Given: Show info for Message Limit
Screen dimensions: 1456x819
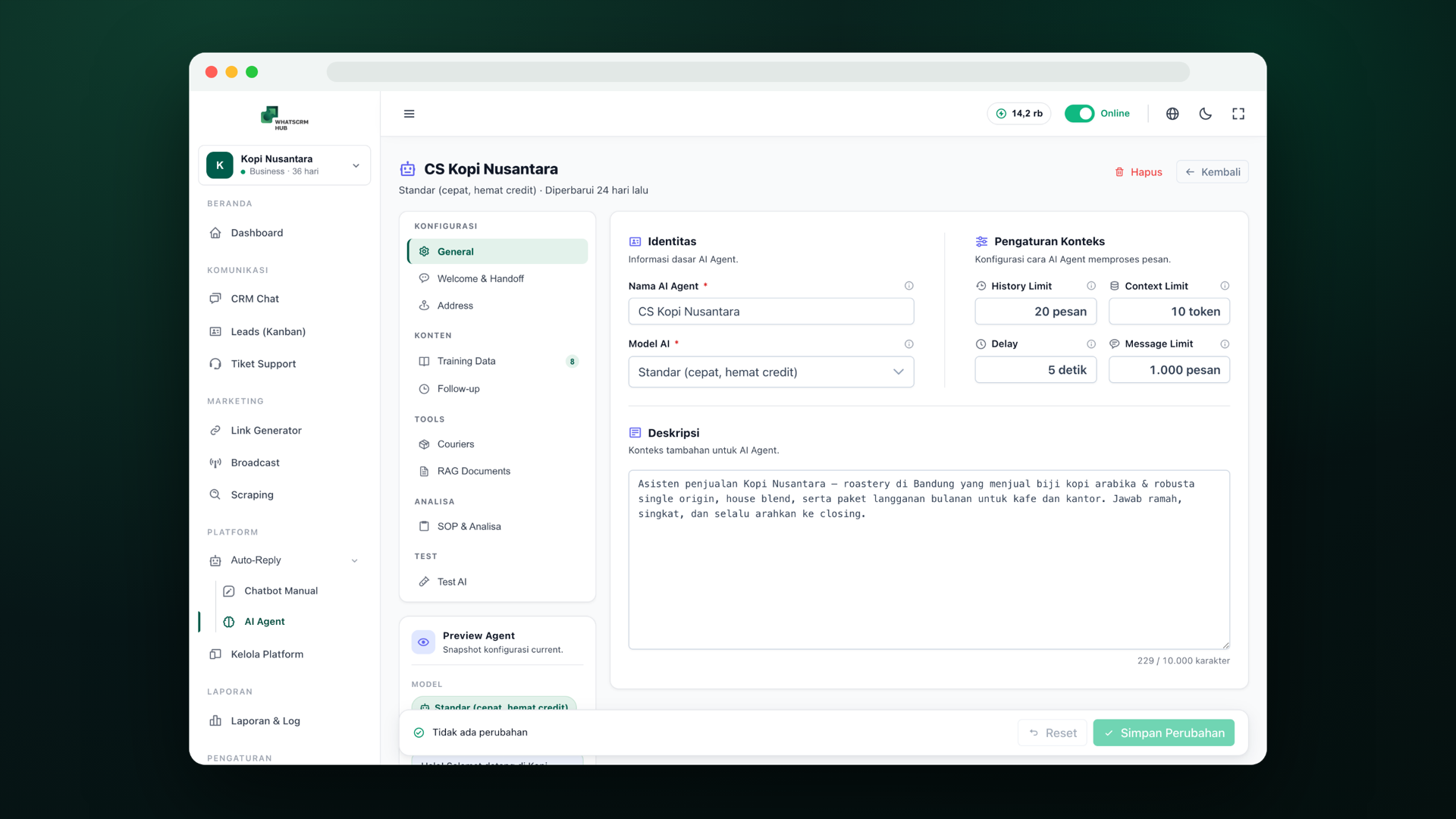Looking at the screenshot, I should pyautogui.click(x=1225, y=344).
